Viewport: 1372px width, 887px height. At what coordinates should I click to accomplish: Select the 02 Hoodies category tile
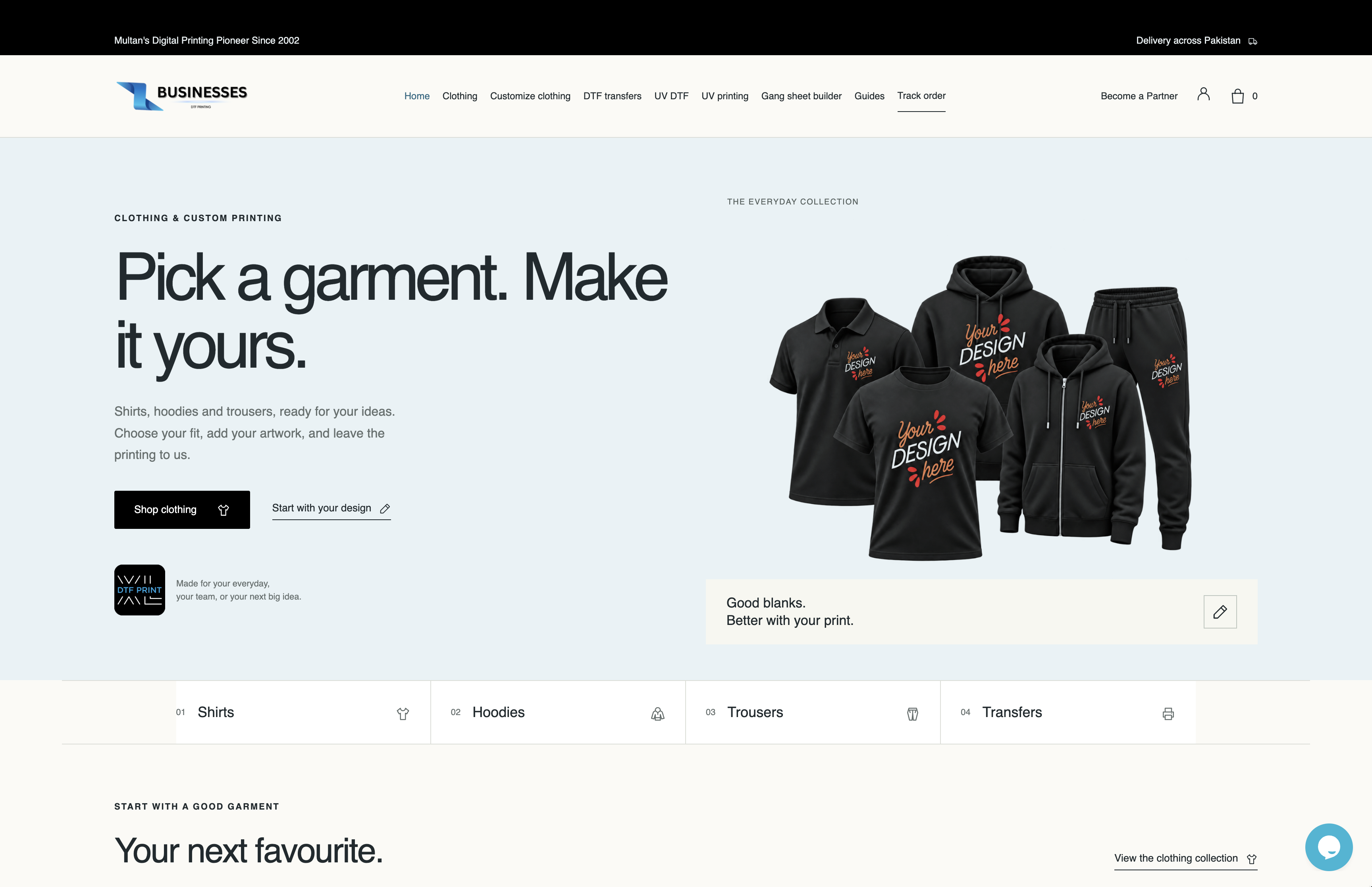[558, 712]
